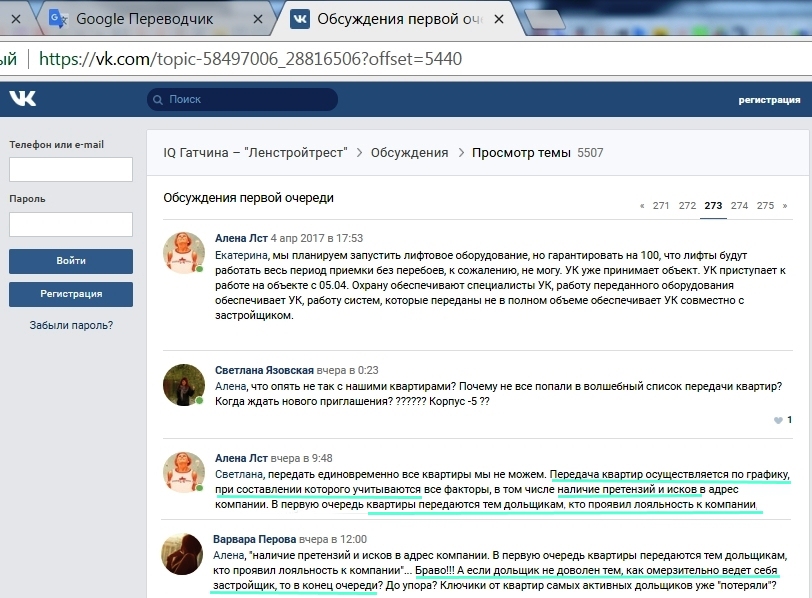Open page 271 of the discussion

[661, 206]
